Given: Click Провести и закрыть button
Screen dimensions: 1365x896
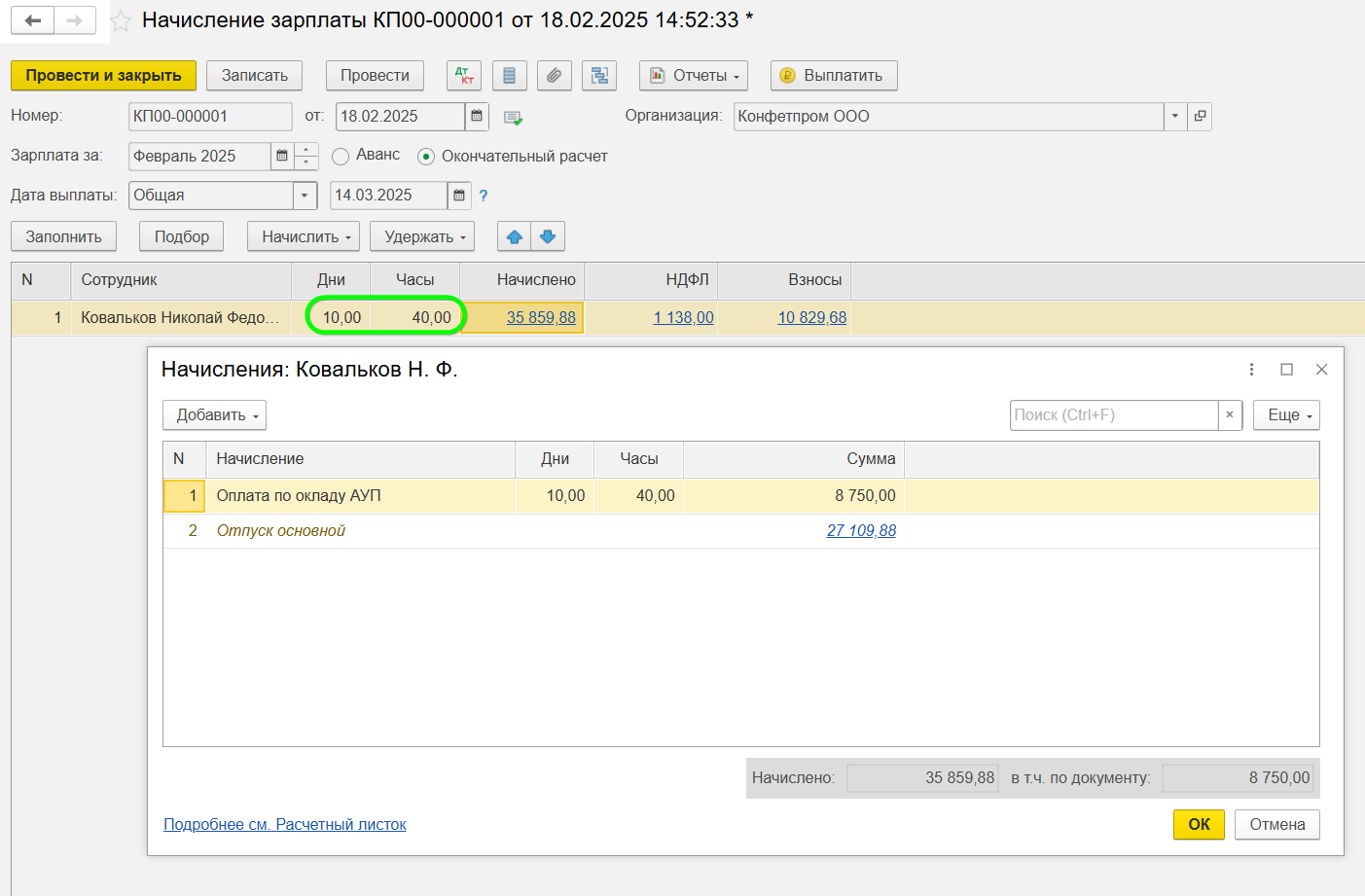Looking at the screenshot, I should click(103, 75).
